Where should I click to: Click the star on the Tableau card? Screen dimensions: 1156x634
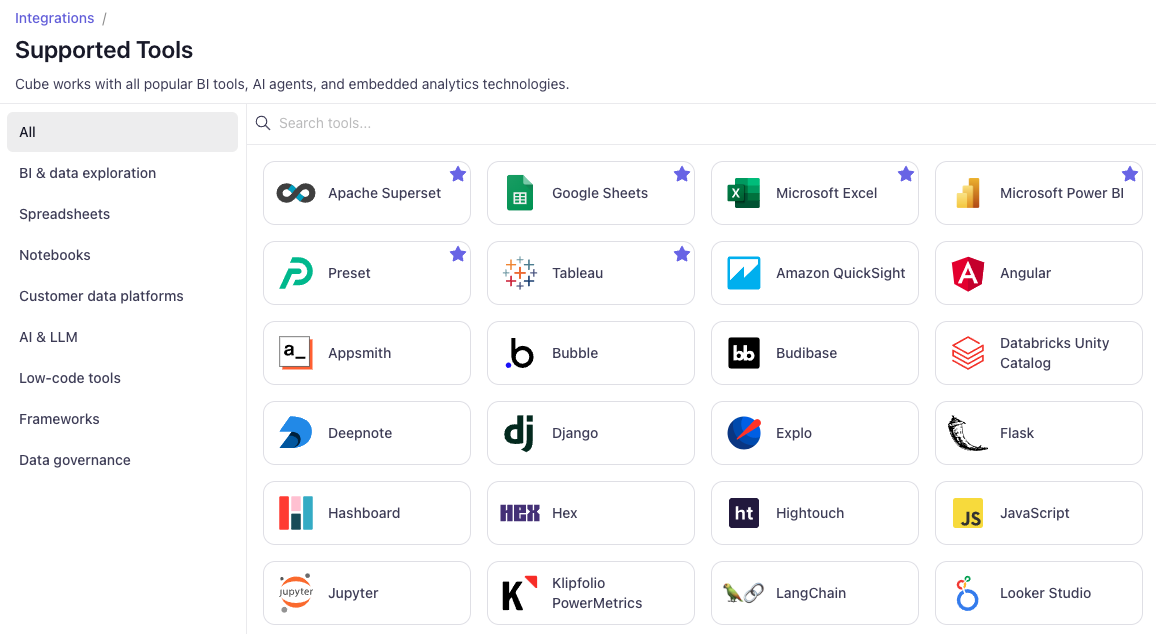click(682, 254)
